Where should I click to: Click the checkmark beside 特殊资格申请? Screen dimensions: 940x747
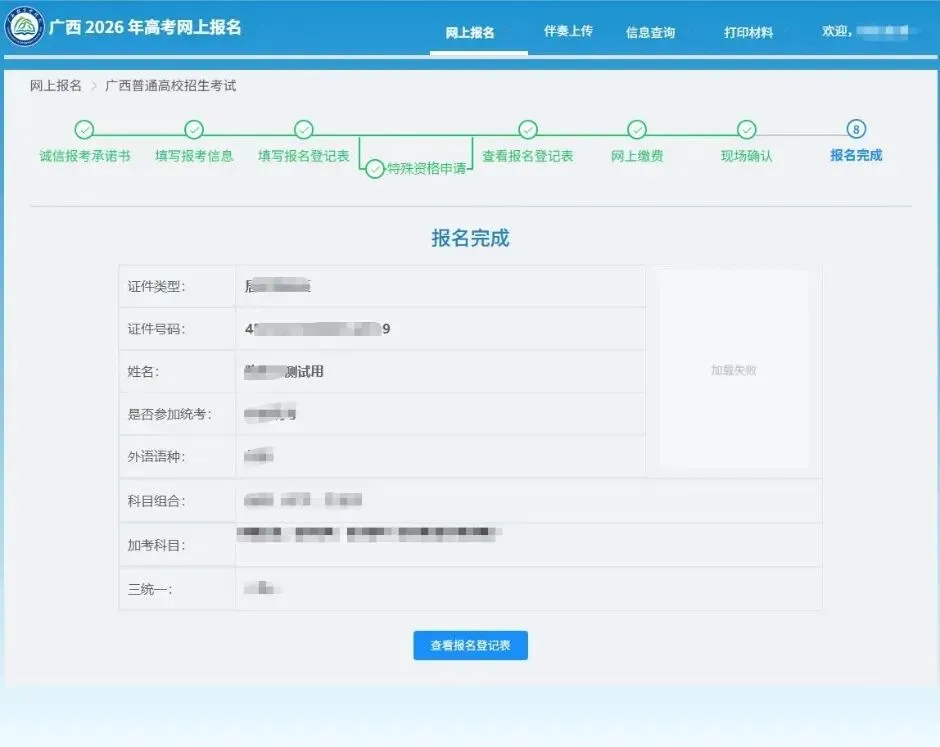(x=375, y=168)
